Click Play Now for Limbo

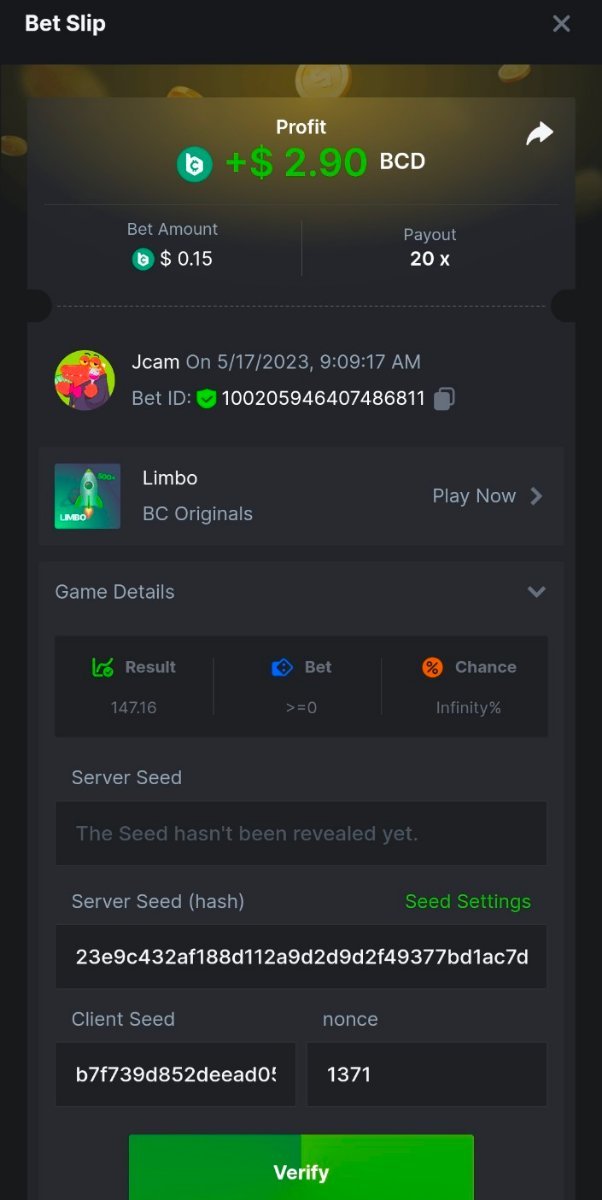point(474,496)
